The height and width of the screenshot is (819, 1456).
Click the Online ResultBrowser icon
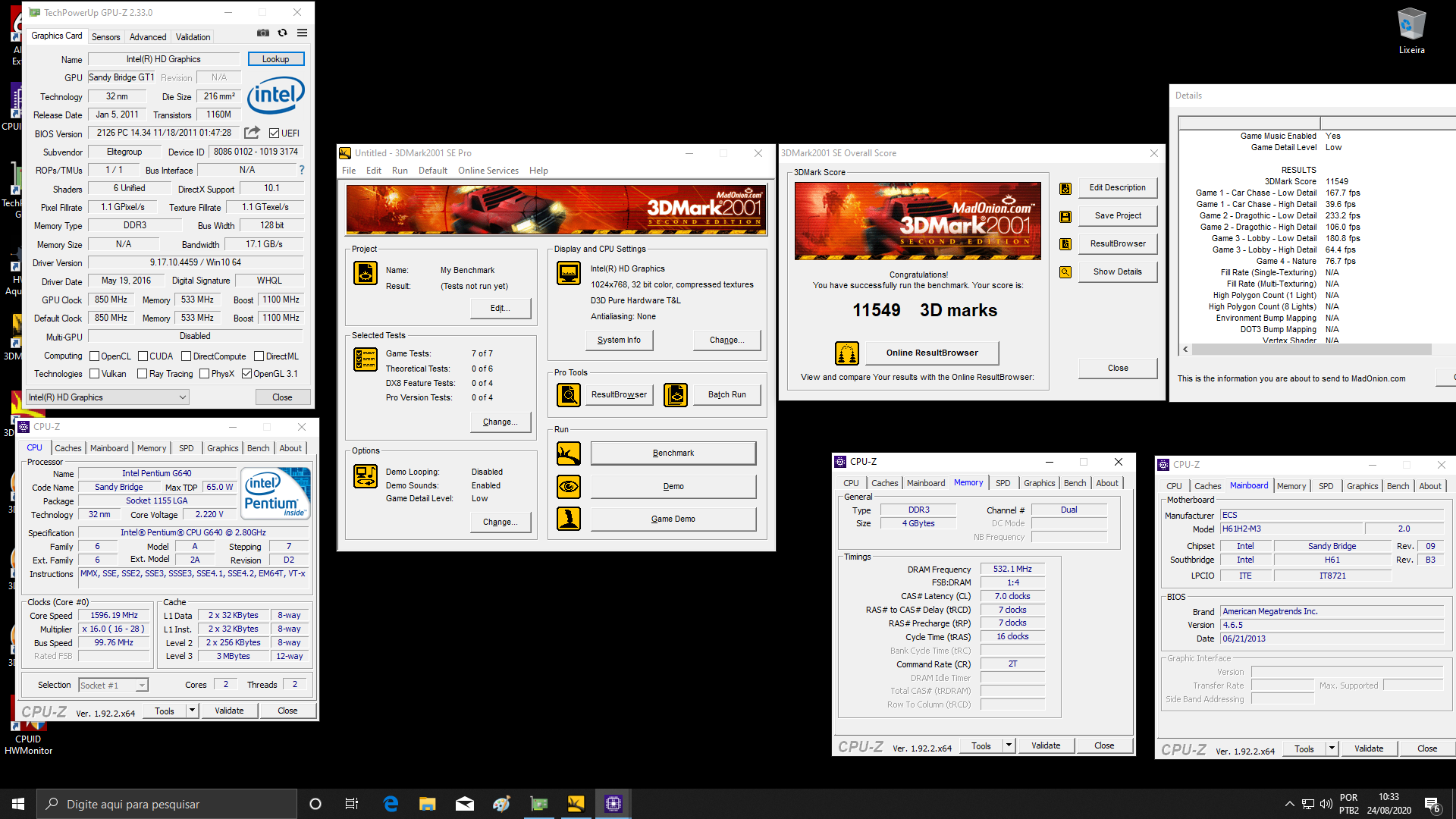(847, 353)
